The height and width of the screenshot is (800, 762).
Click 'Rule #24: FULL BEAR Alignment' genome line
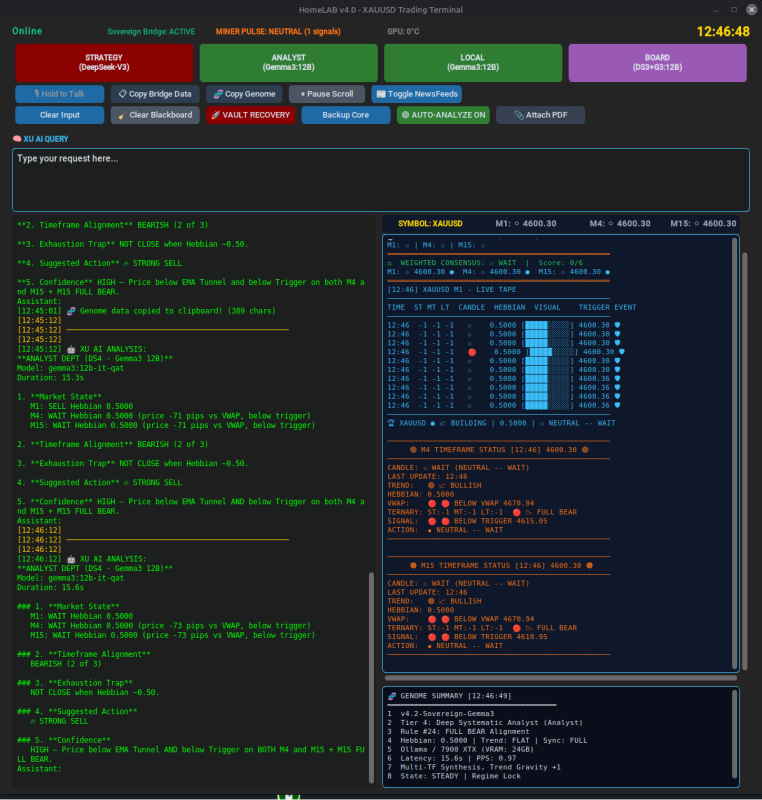(465, 732)
